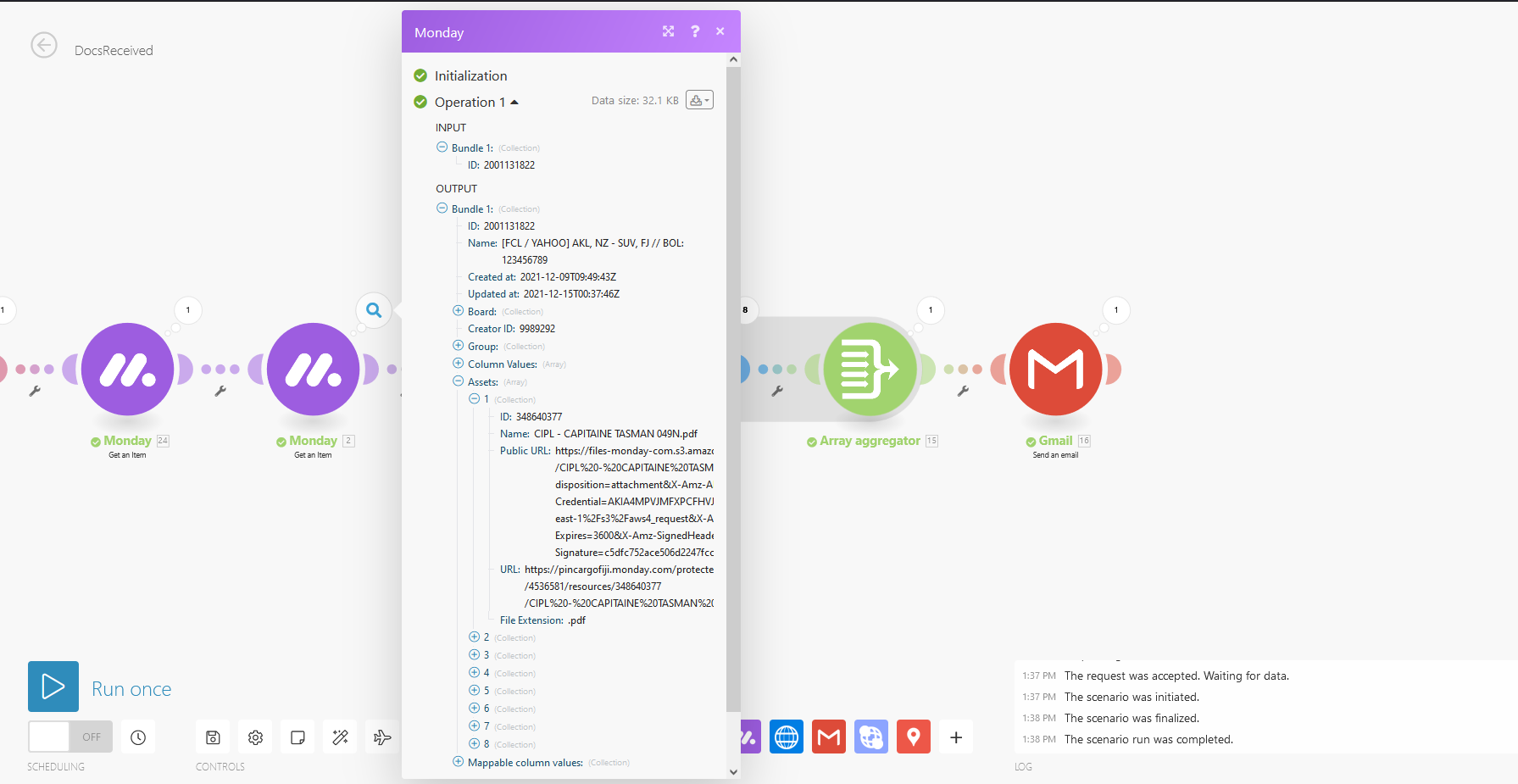The width and height of the screenshot is (1518, 784).
Task: Click the Public URL files-monday-com value
Action: click(x=634, y=502)
